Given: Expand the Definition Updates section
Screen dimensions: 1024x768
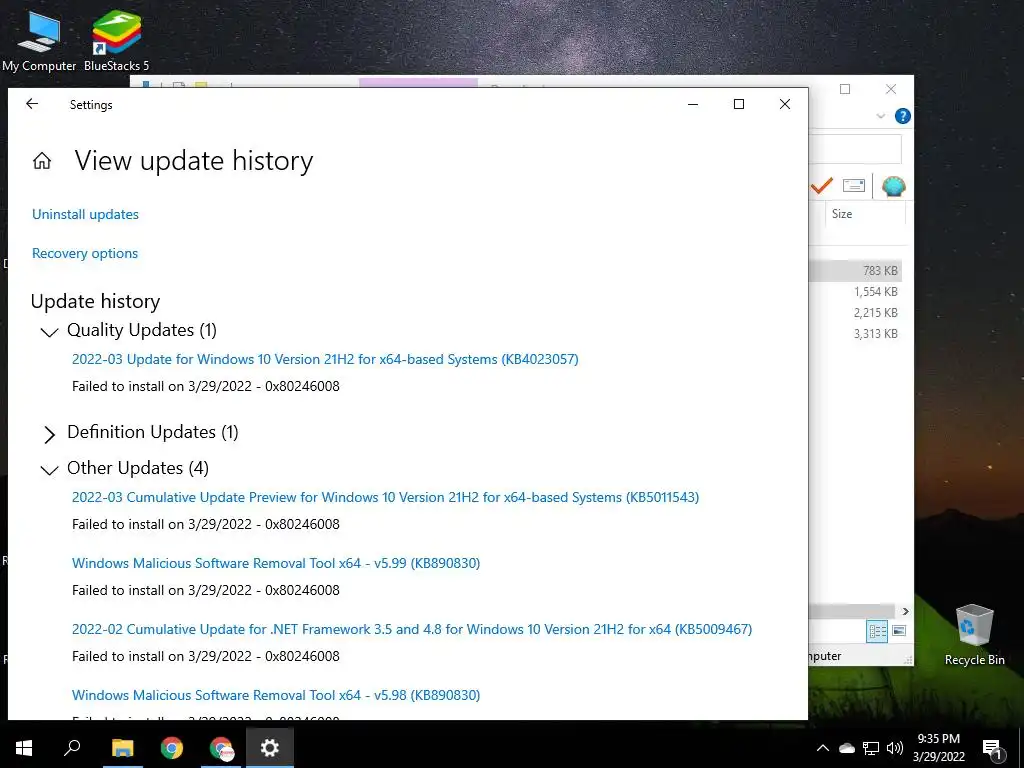Looking at the screenshot, I should click(50, 434).
